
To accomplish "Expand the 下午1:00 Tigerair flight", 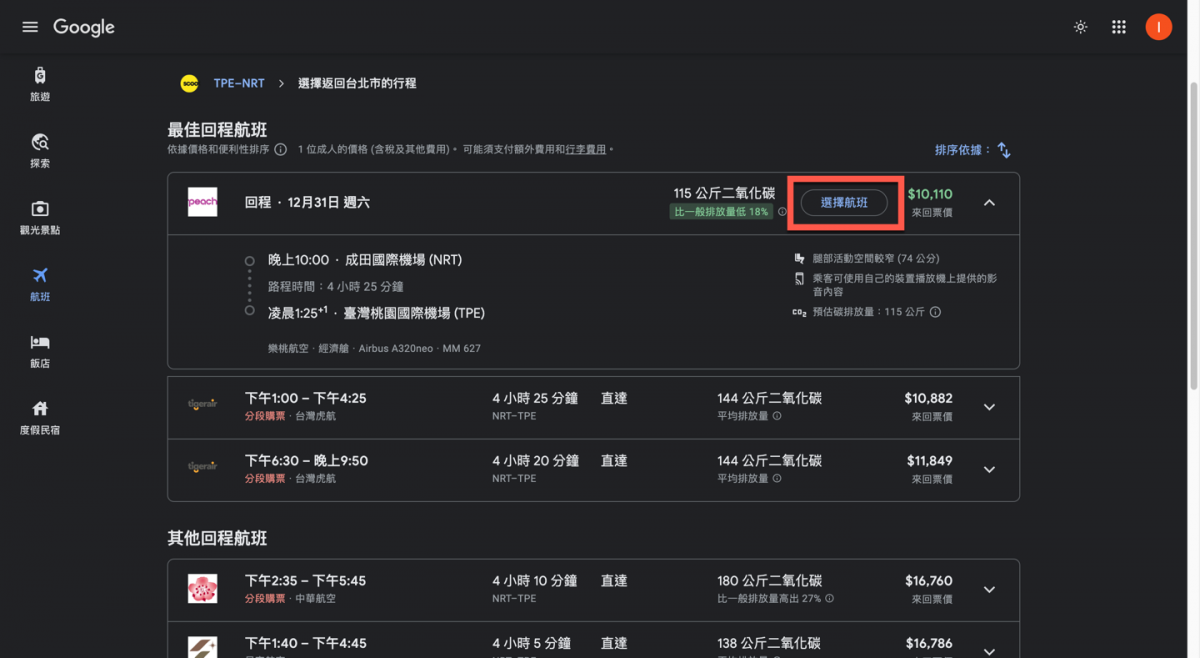I will point(989,407).
